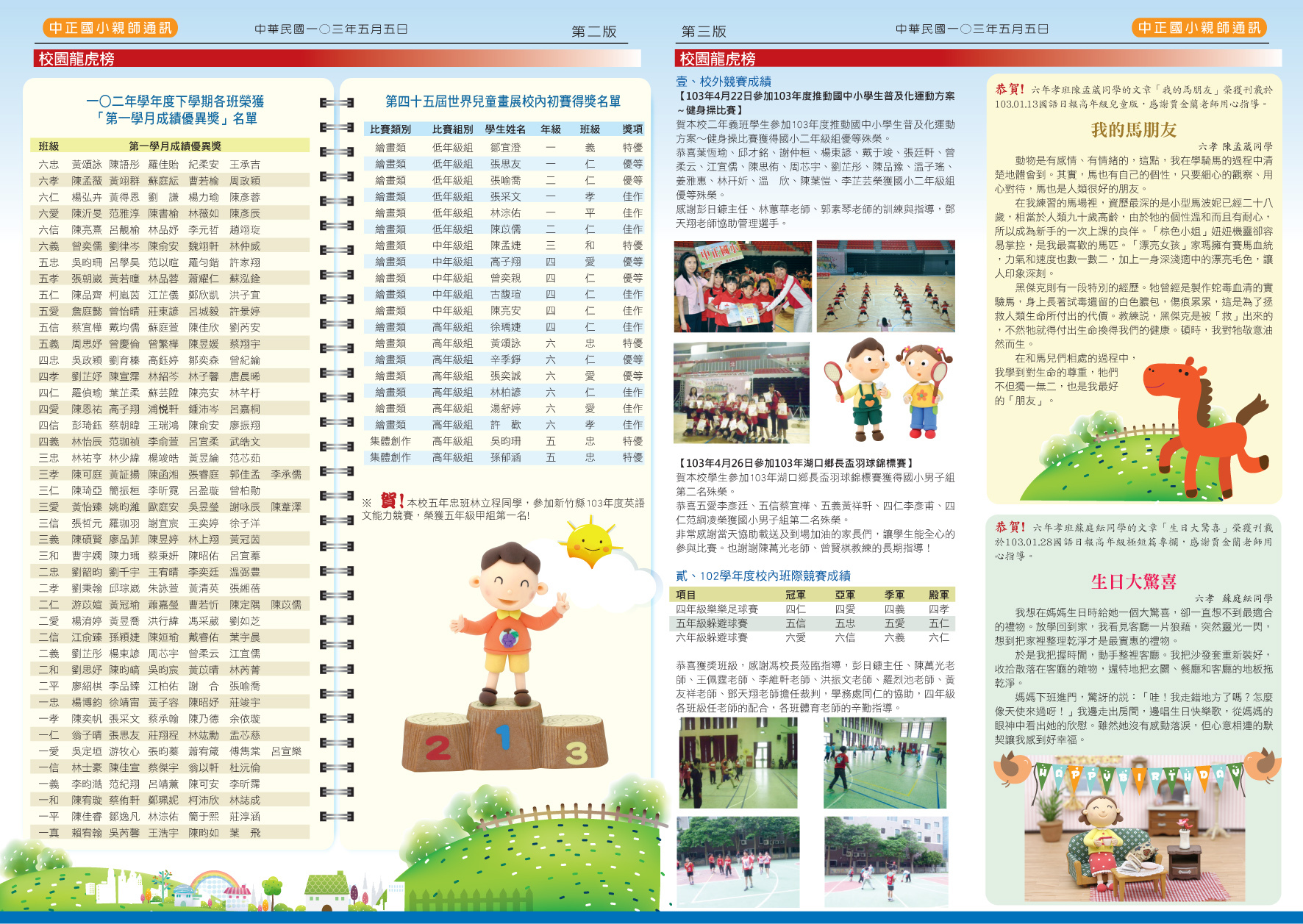The width and height of the screenshot is (1303, 924).
Task: Select the byline 六孝 陳孟葳同學
Action: [1235, 146]
